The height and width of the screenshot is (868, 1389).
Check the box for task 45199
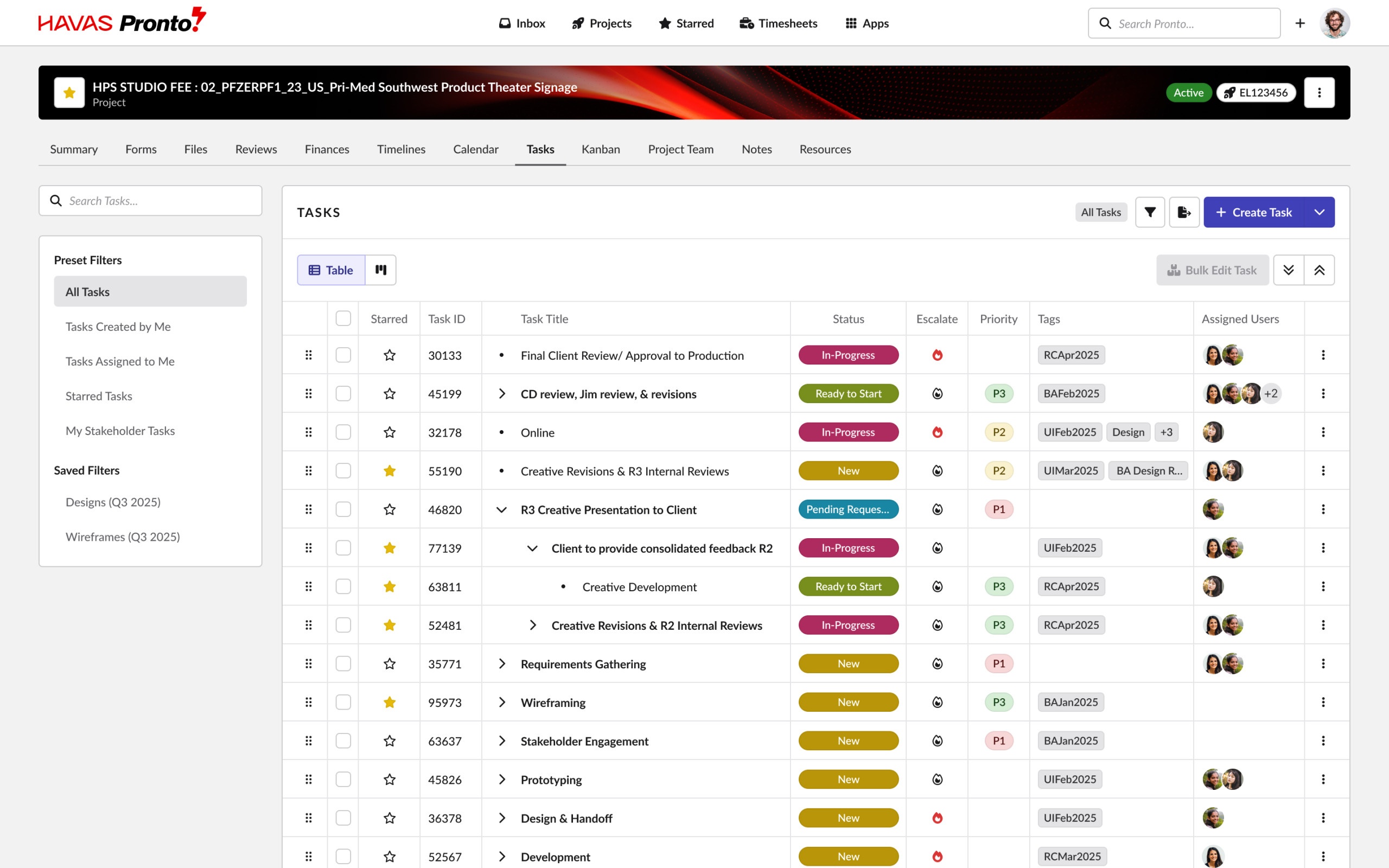pyautogui.click(x=343, y=394)
